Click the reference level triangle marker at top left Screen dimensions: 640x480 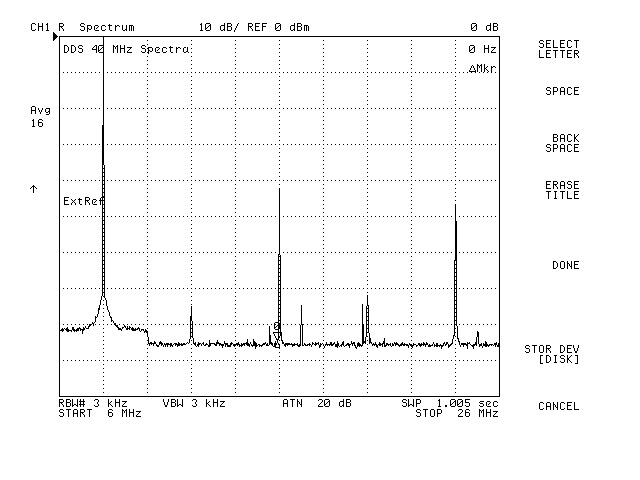pos(55,38)
